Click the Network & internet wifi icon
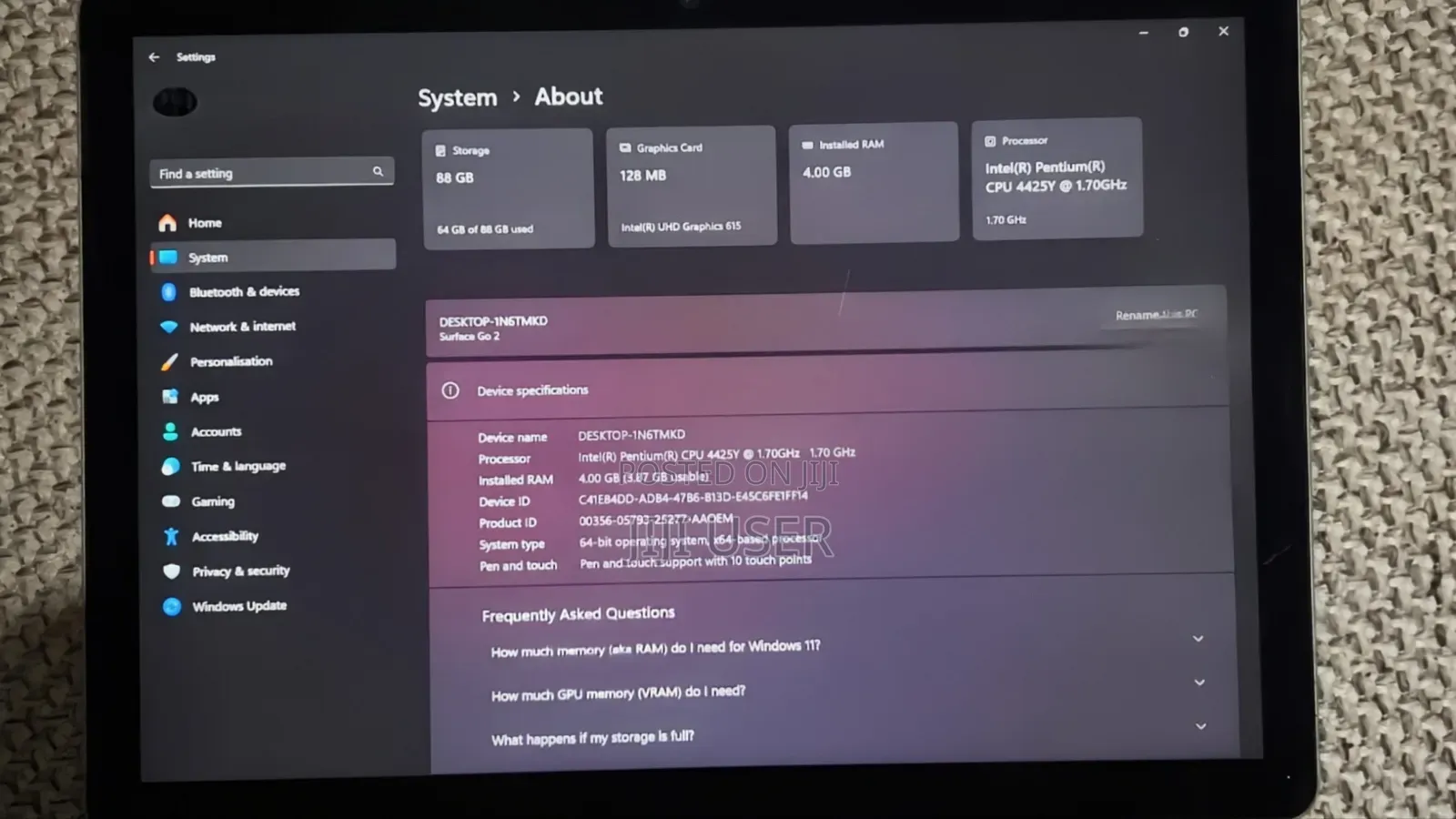The width and height of the screenshot is (1456, 819). 169,327
